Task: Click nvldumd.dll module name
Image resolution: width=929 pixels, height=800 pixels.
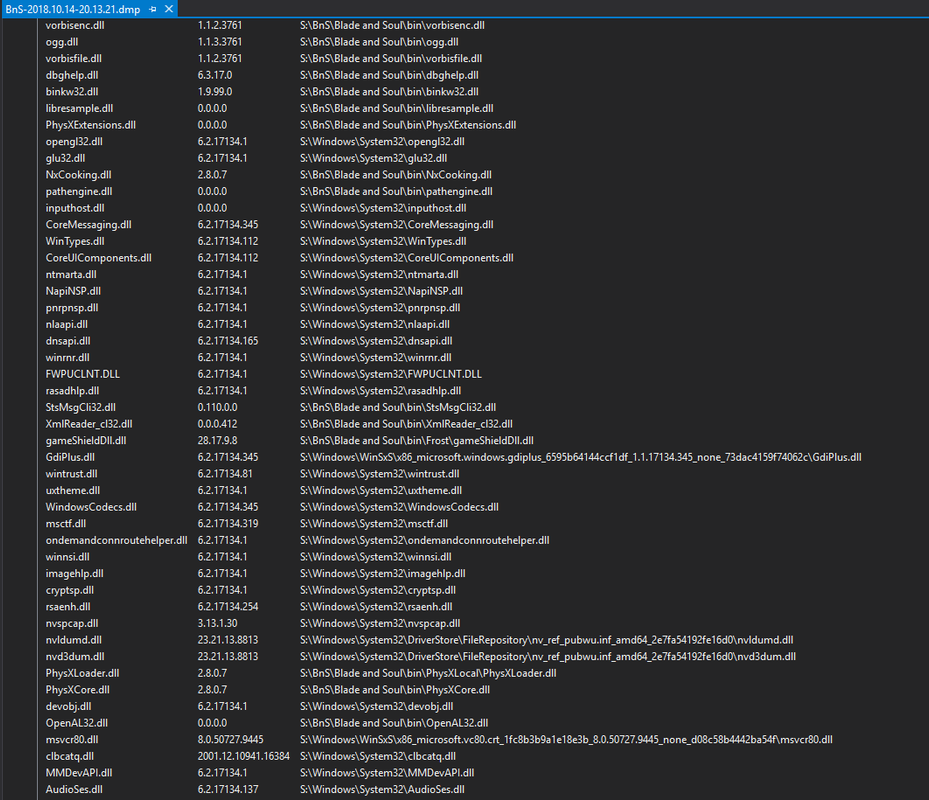Action: pos(73,639)
